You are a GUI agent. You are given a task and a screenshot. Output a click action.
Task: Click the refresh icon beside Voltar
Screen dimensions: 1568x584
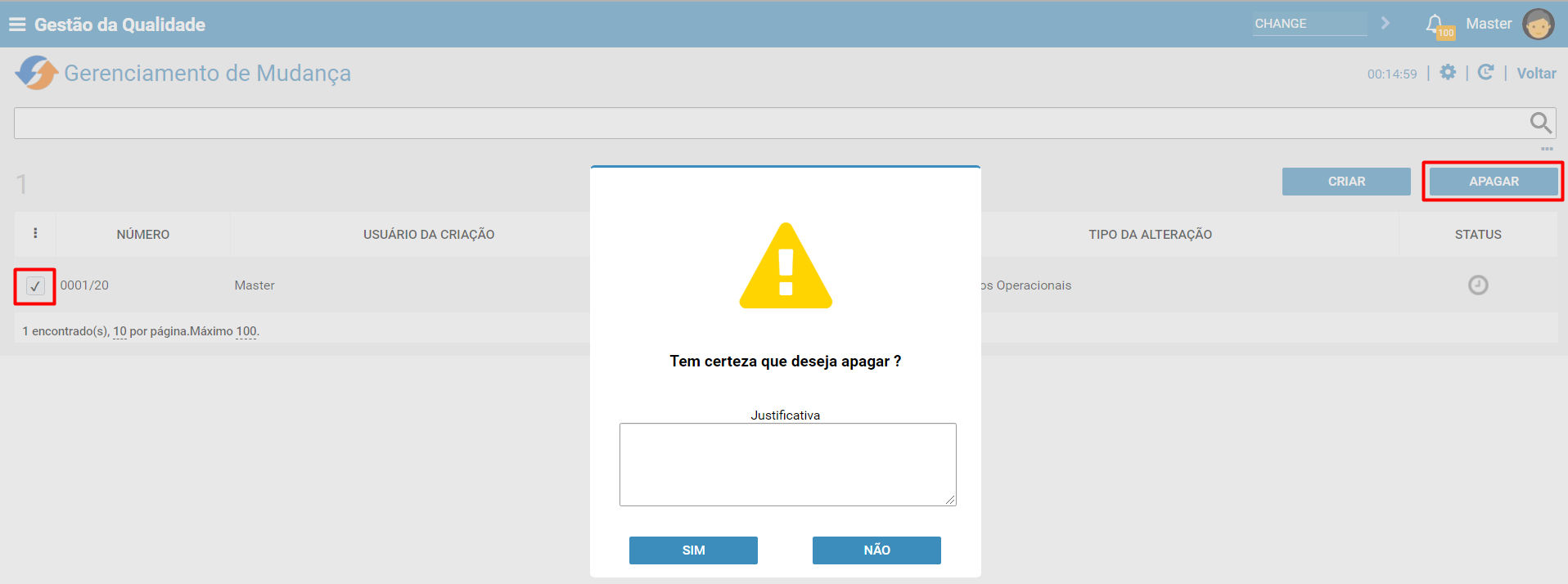[x=1485, y=72]
